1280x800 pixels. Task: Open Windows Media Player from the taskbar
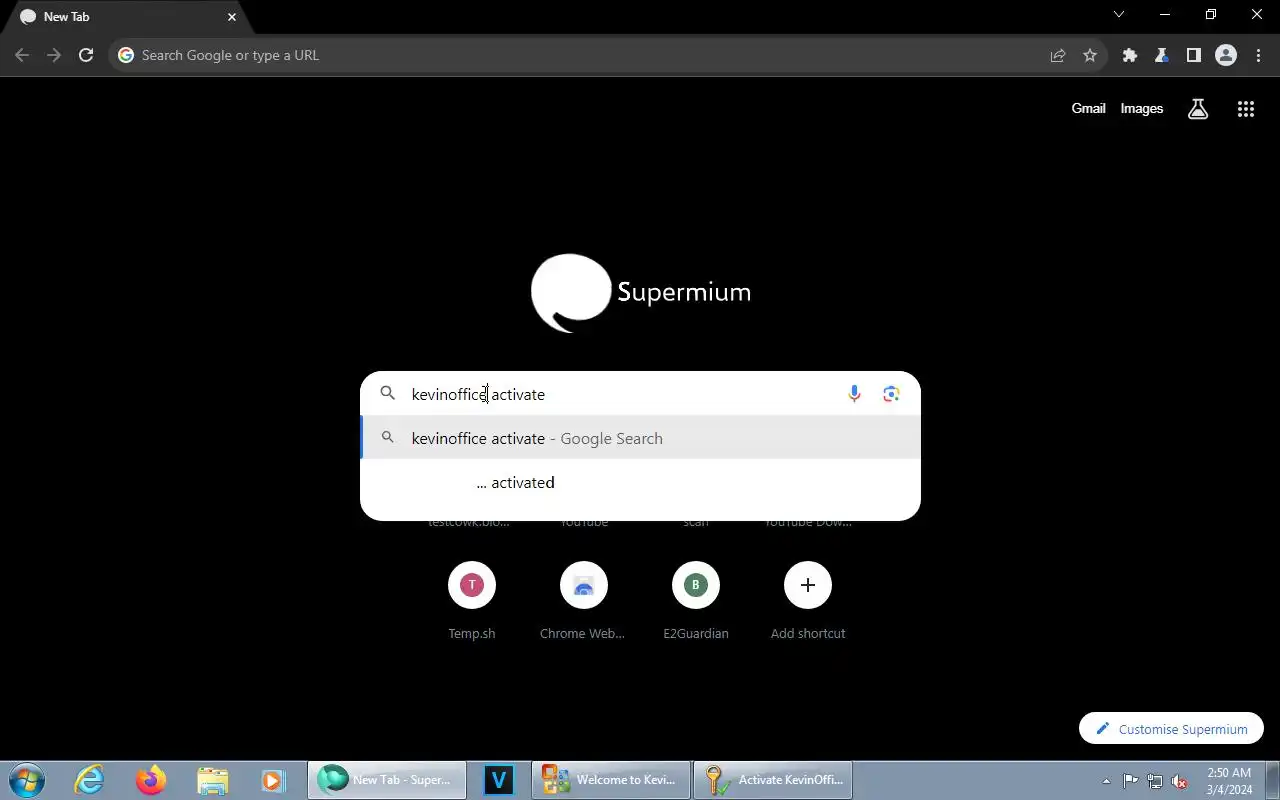273,780
